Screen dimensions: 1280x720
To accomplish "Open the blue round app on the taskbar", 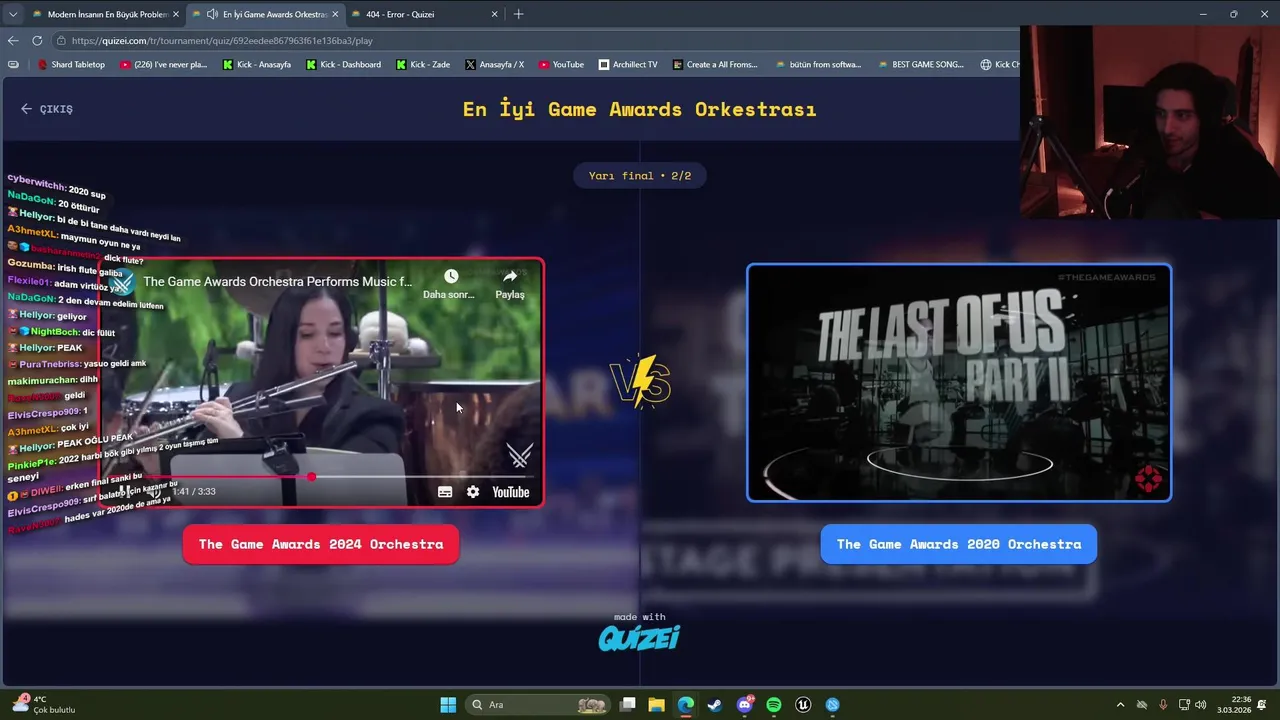I will click(x=832, y=705).
